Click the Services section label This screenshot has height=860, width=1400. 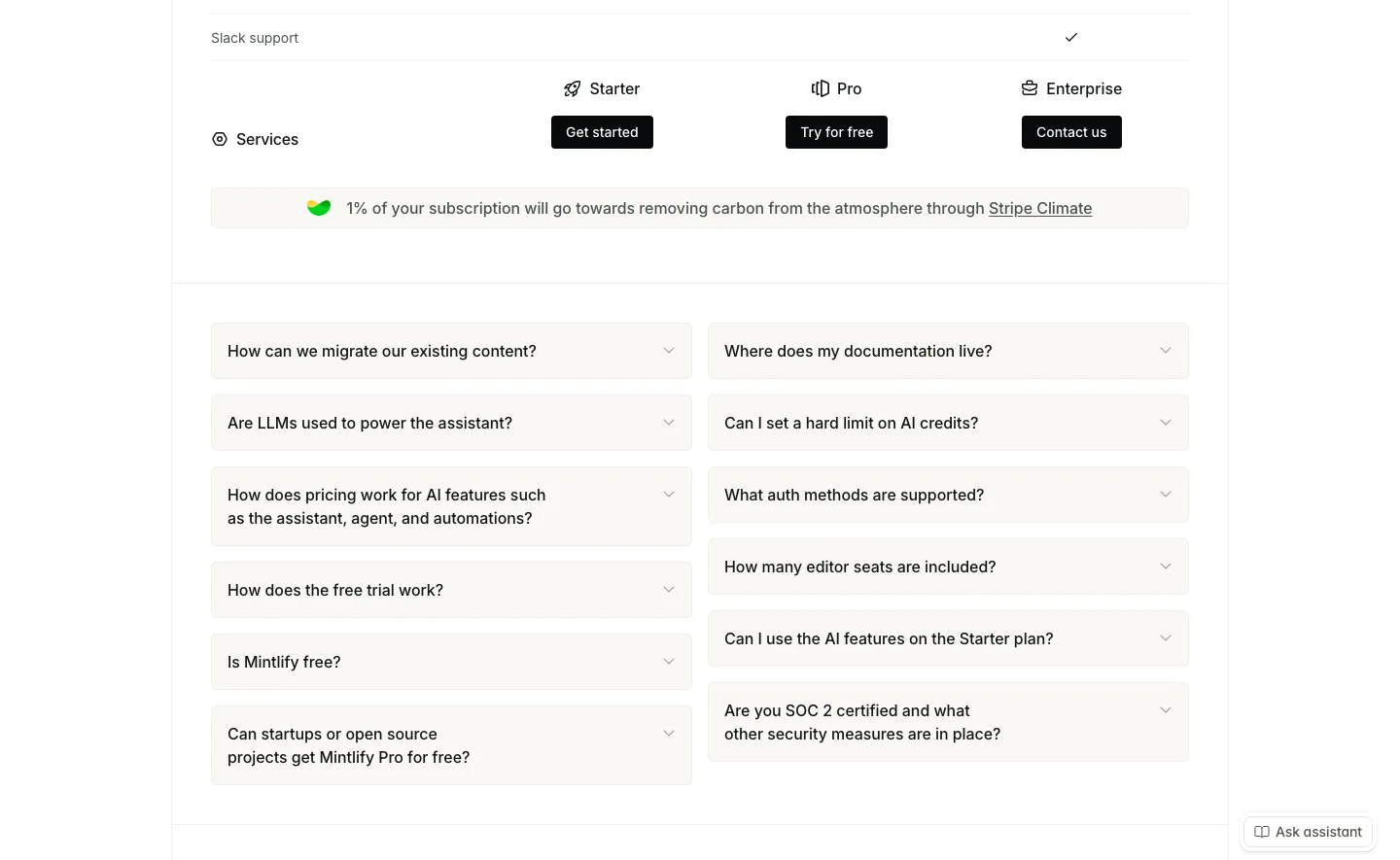[x=267, y=139]
